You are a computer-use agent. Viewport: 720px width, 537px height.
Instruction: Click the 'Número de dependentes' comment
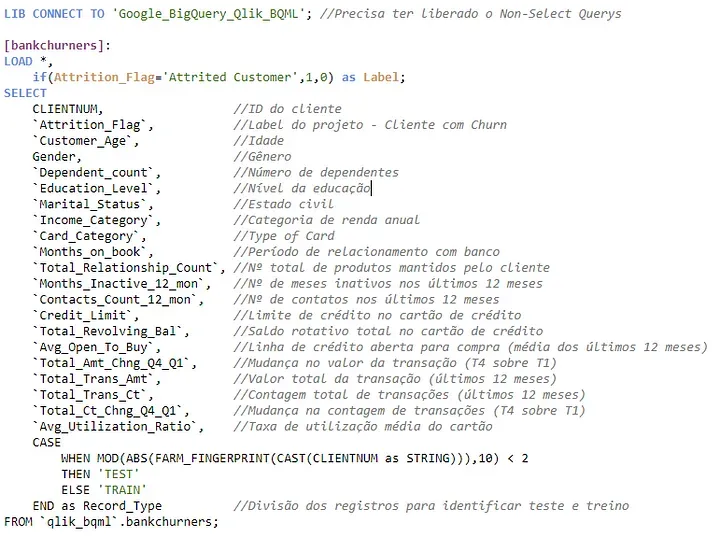(323, 173)
